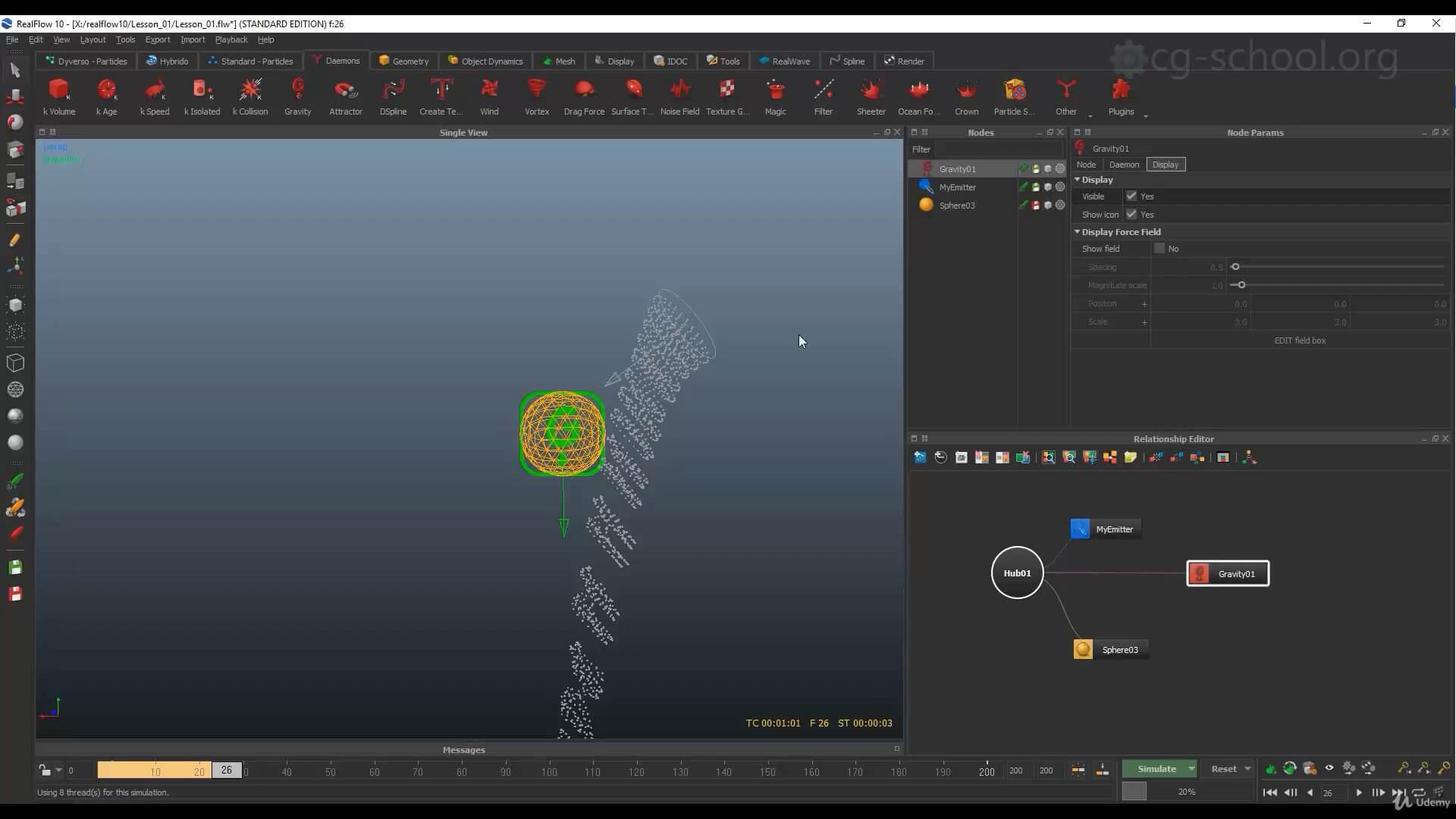The image size is (1456, 819).
Task: Adjust the Spacing slider handle
Action: [1235, 267]
